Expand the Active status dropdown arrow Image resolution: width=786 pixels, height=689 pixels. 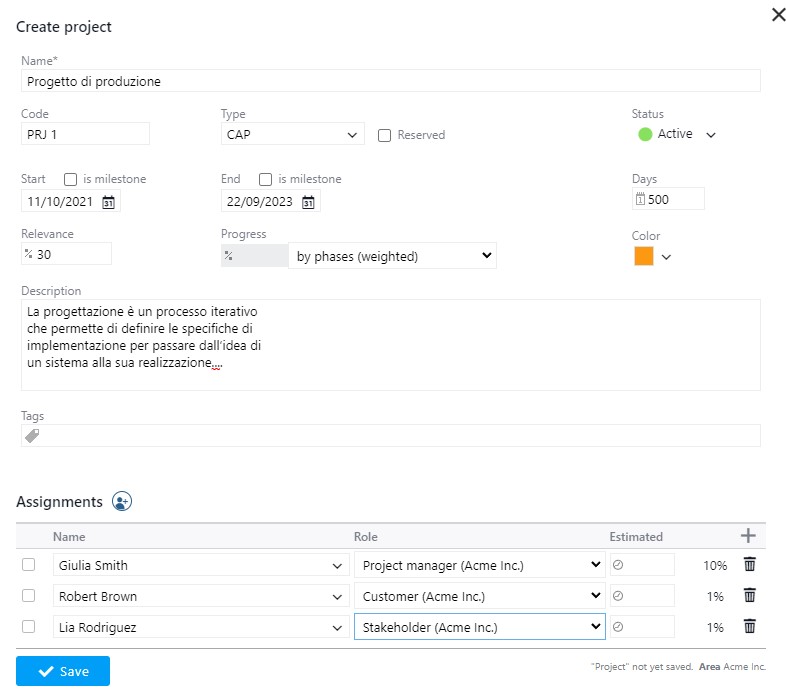711,135
